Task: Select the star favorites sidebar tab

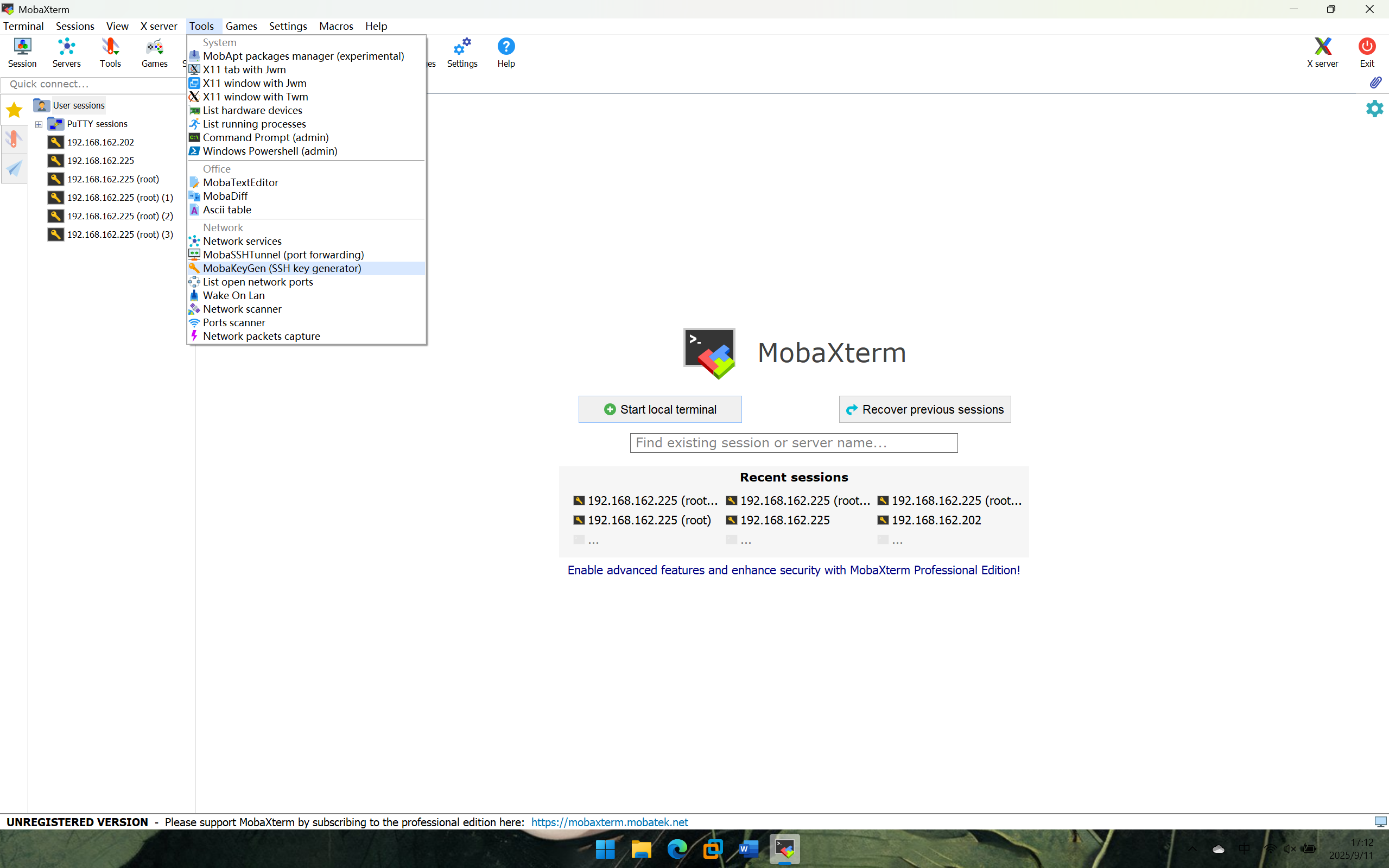Action: (14, 110)
